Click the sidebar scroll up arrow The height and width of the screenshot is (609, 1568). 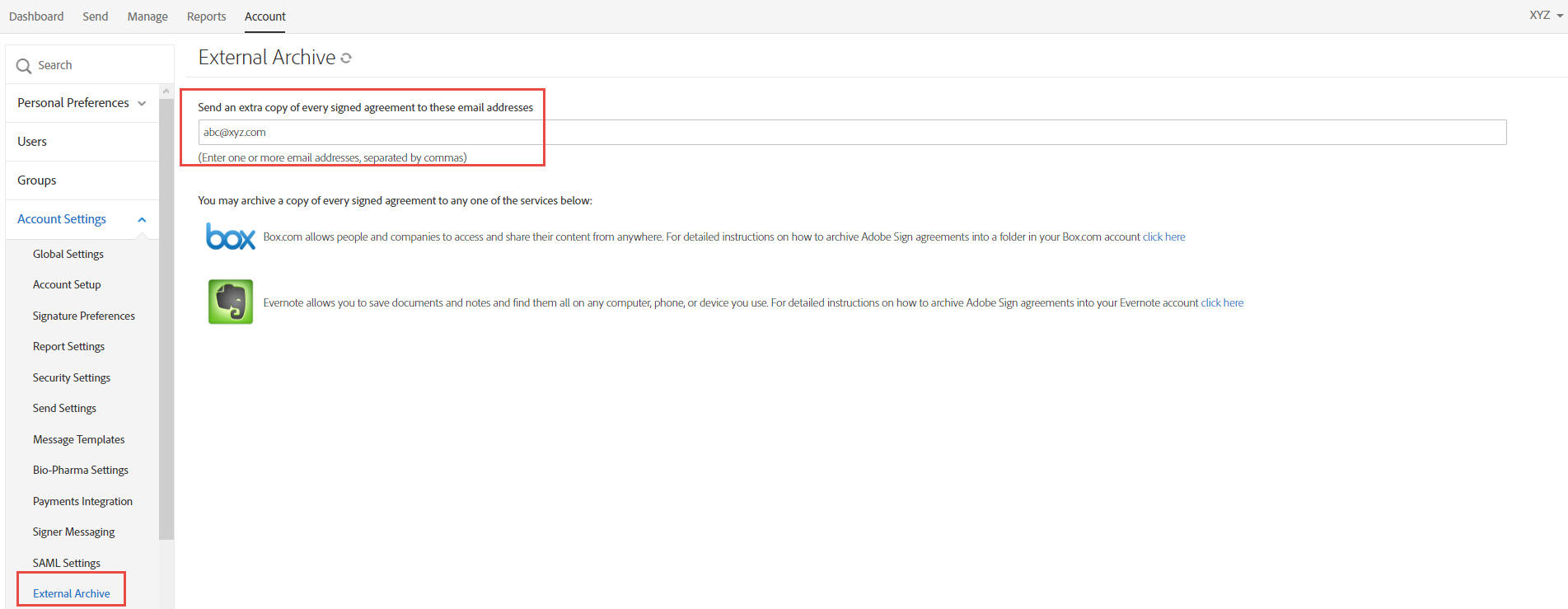pos(166,91)
